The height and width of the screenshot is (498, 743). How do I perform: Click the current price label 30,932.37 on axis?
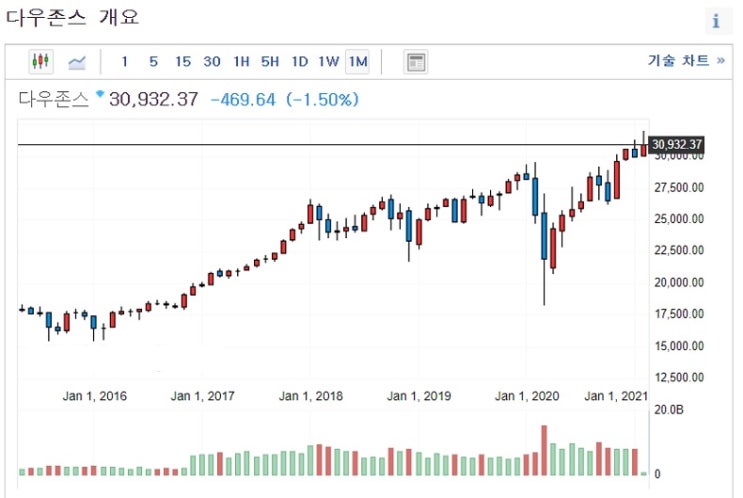click(677, 145)
